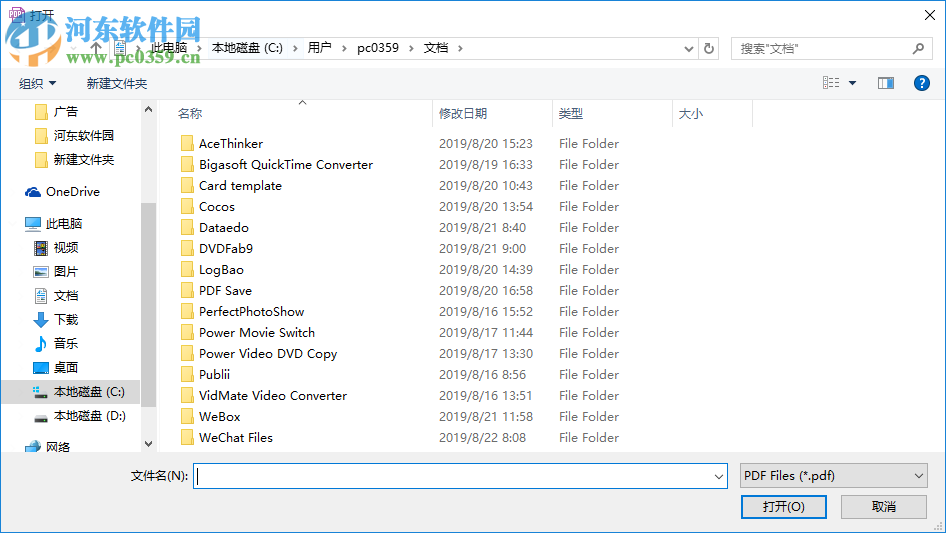946x533 pixels.
Task: Open the 组织 menu dropdown
Action: coord(37,83)
